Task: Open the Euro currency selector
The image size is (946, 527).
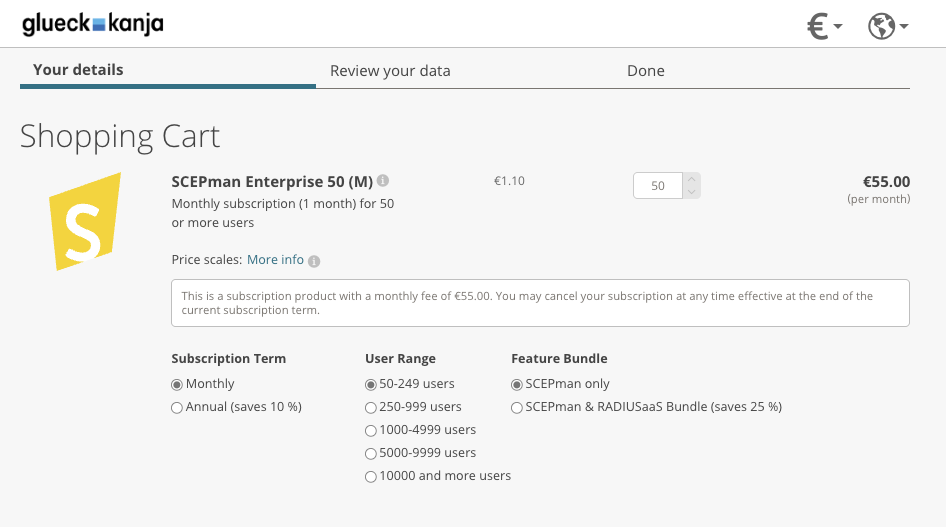Action: coord(824,27)
